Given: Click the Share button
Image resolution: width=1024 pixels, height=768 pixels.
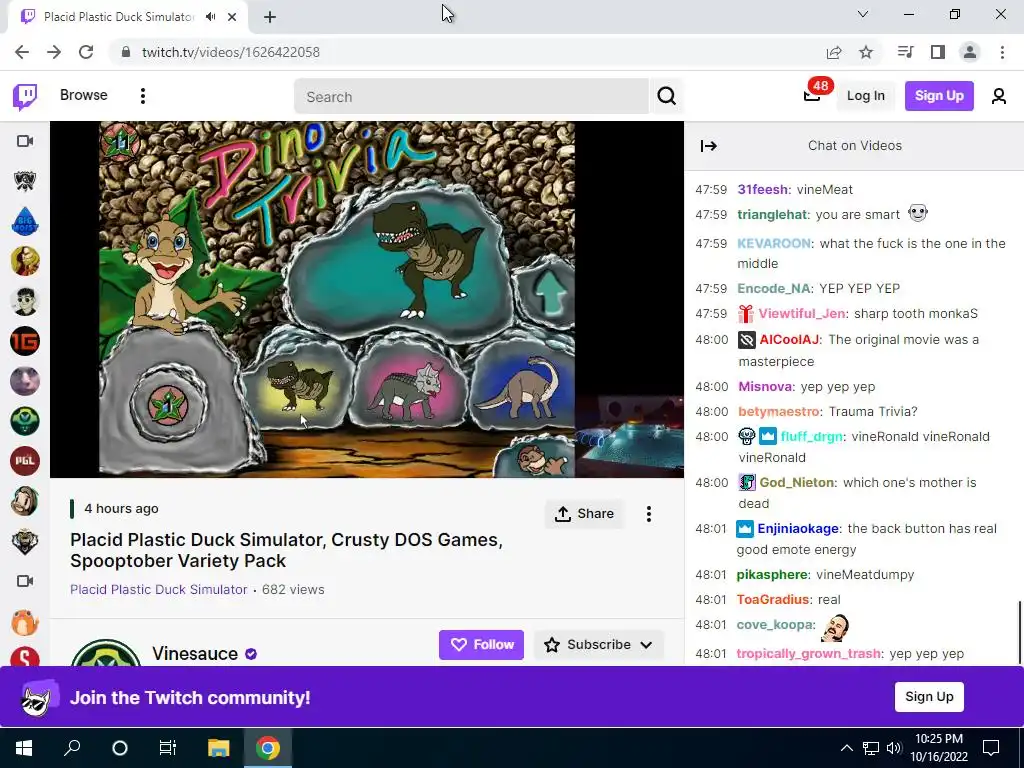Looking at the screenshot, I should click(584, 514).
